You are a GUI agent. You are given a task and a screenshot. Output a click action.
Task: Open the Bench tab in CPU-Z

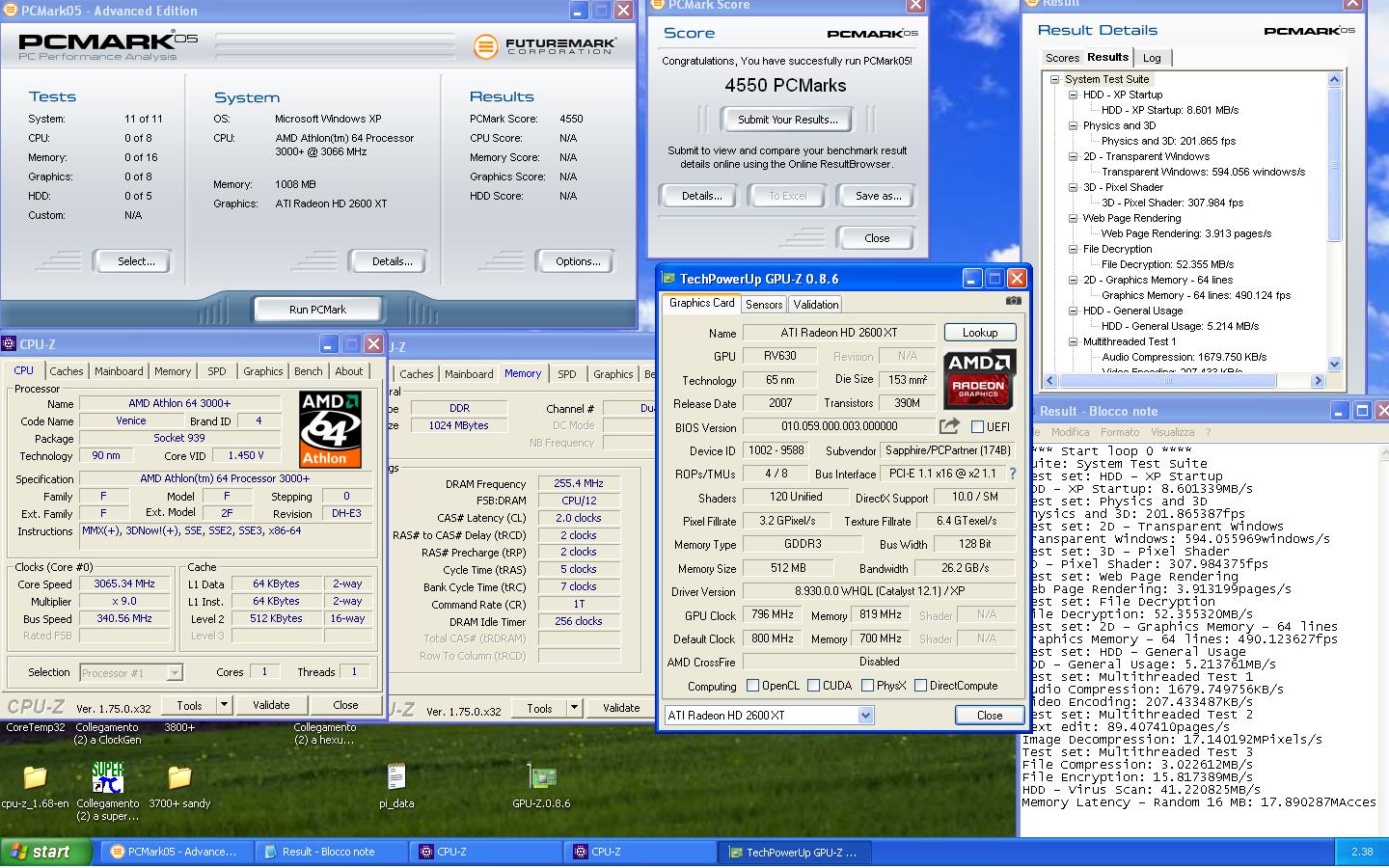pyautogui.click(x=309, y=371)
